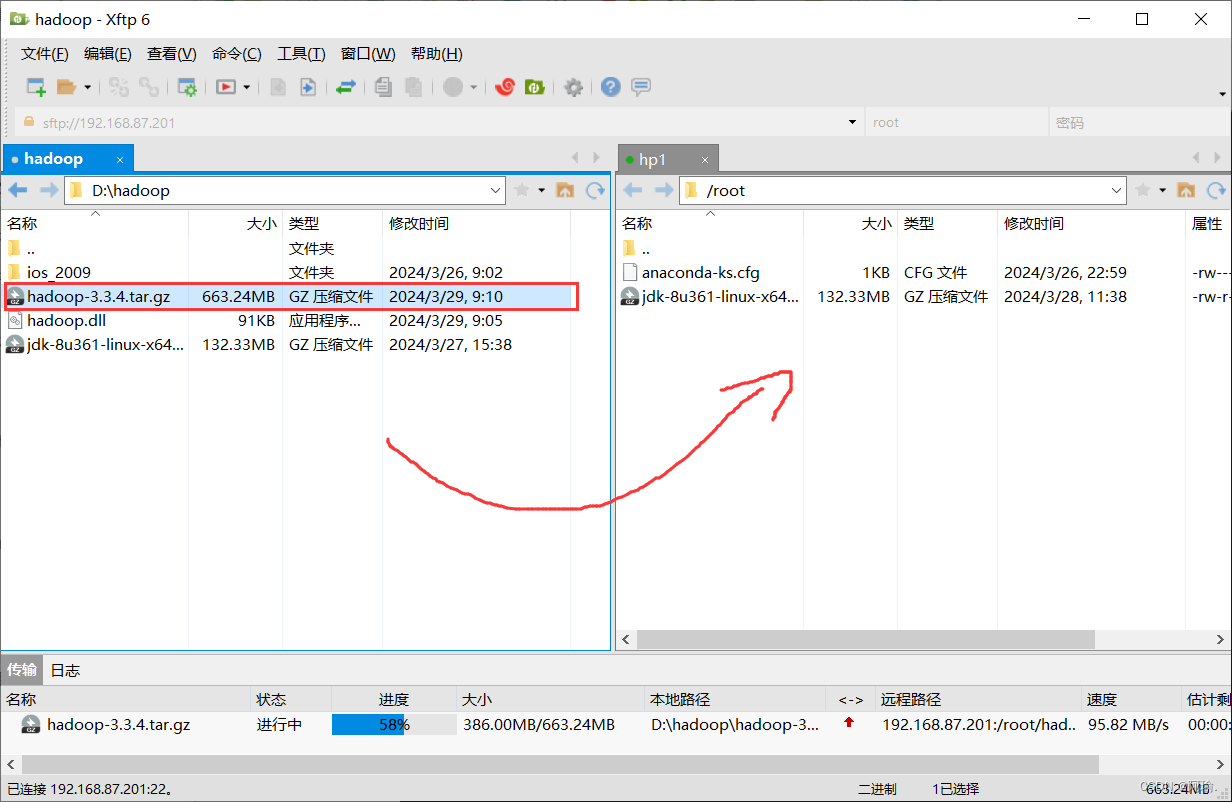Close the hp1 session tab

[705, 159]
